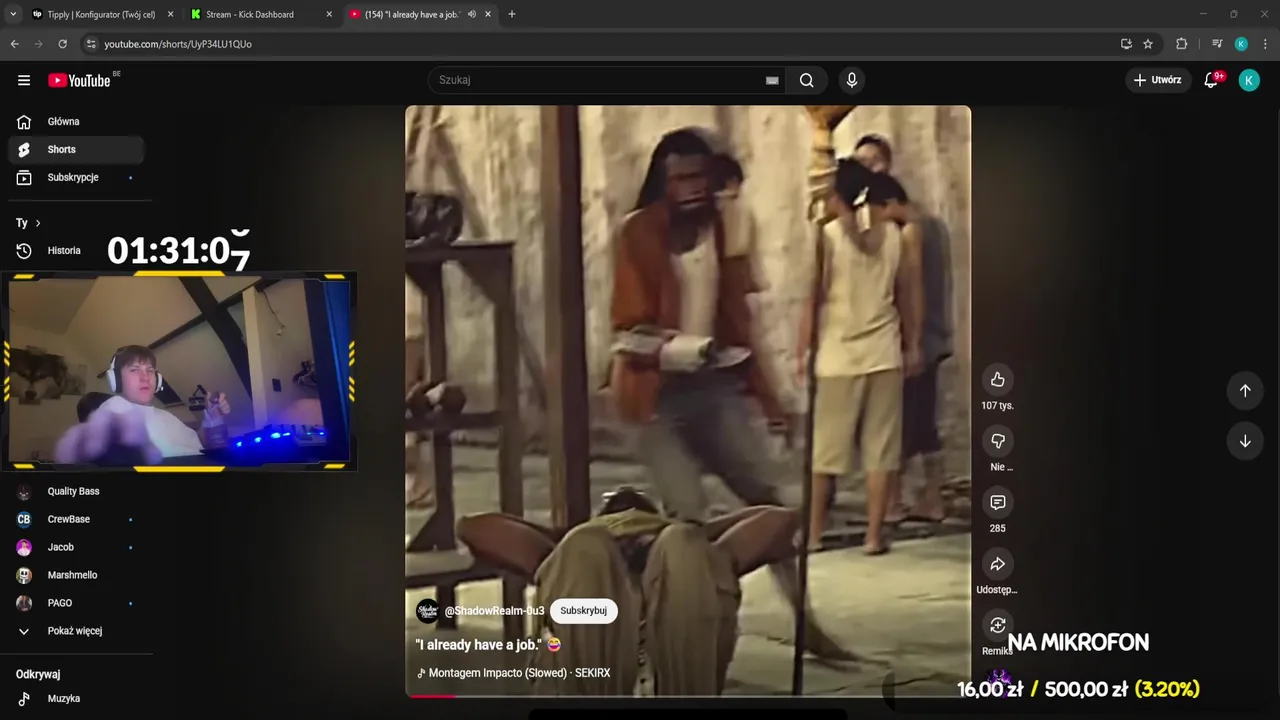Go back in the browser
This screenshot has width=1280, height=720.
14,44
